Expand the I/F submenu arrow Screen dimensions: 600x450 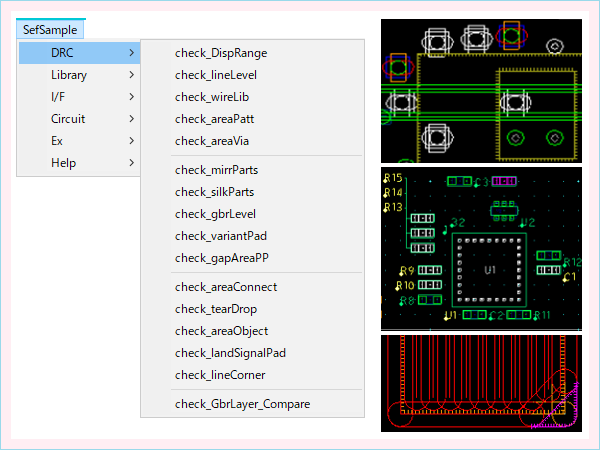pos(131,97)
